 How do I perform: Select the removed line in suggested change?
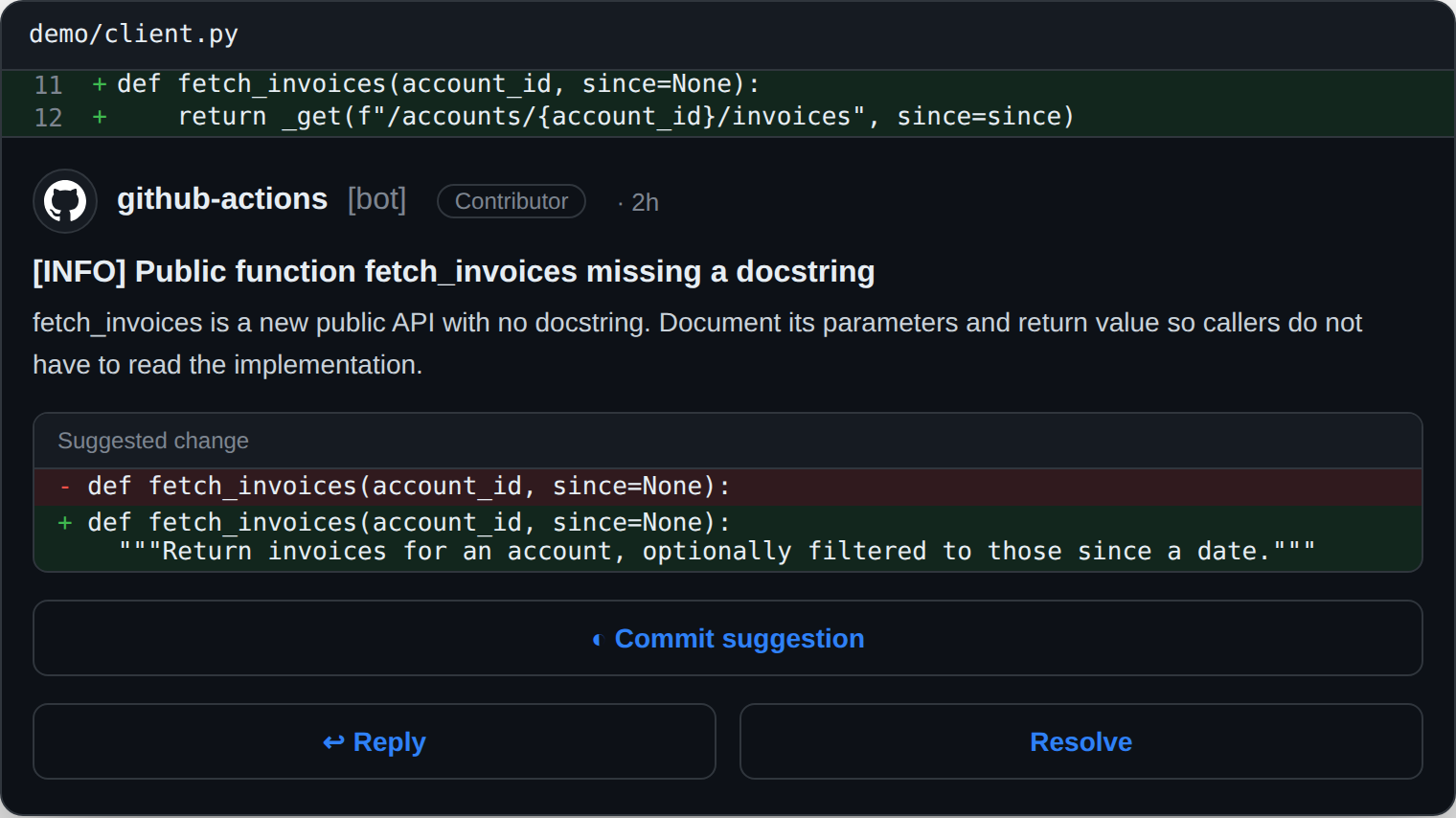(x=728, y=487)
